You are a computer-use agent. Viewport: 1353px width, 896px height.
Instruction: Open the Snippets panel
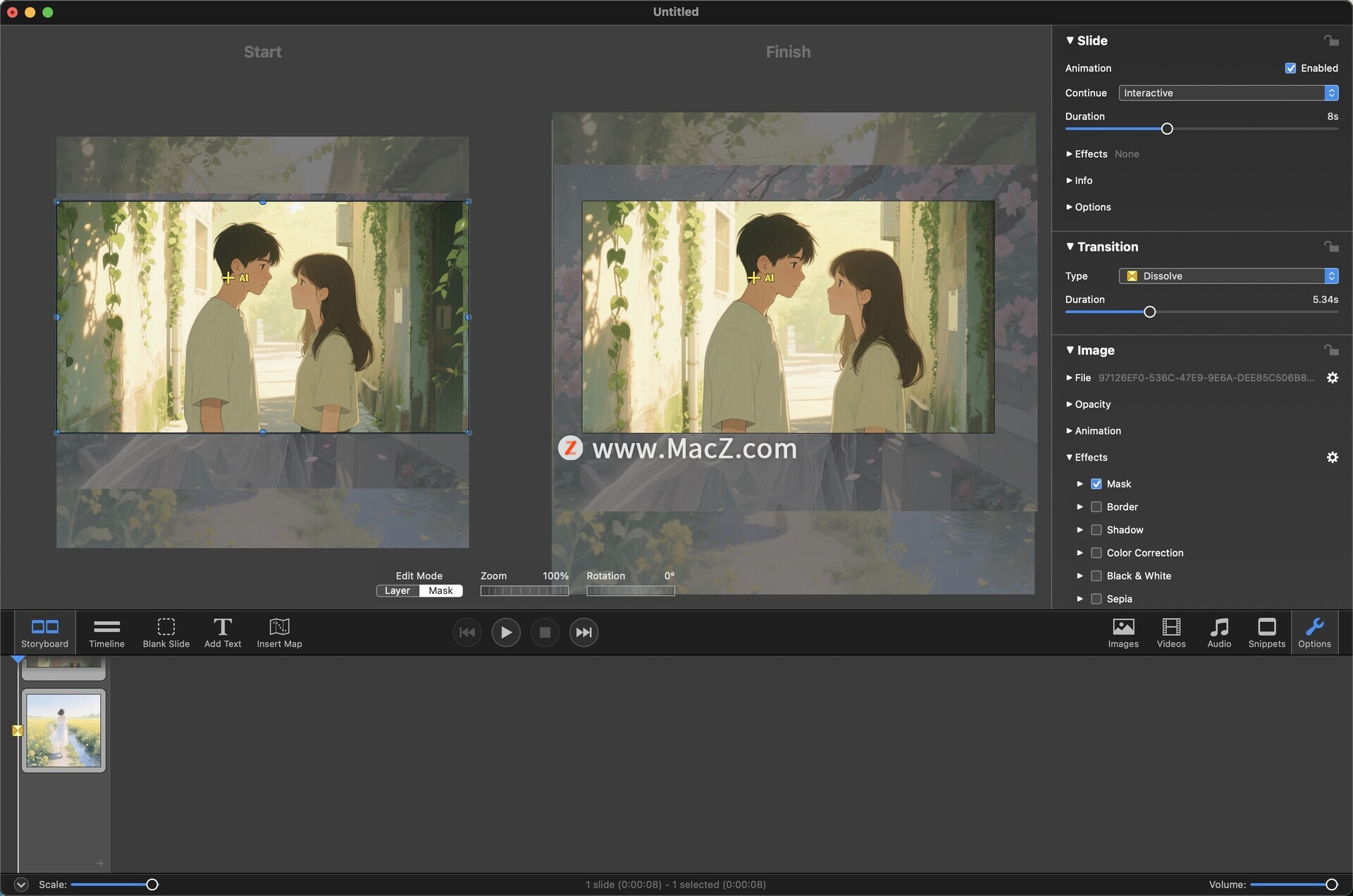pyautogui.click(x=1266, y=633)
